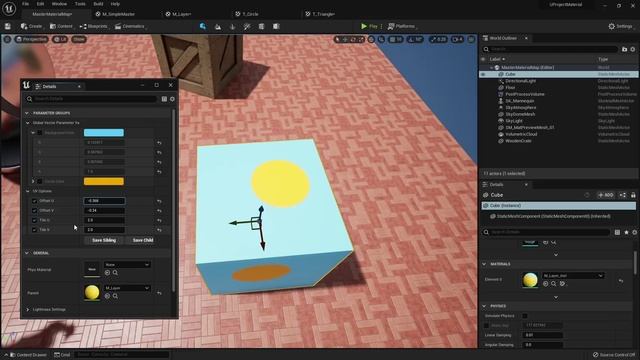Switch to the M_Layer tab

(x=179, y=14)
